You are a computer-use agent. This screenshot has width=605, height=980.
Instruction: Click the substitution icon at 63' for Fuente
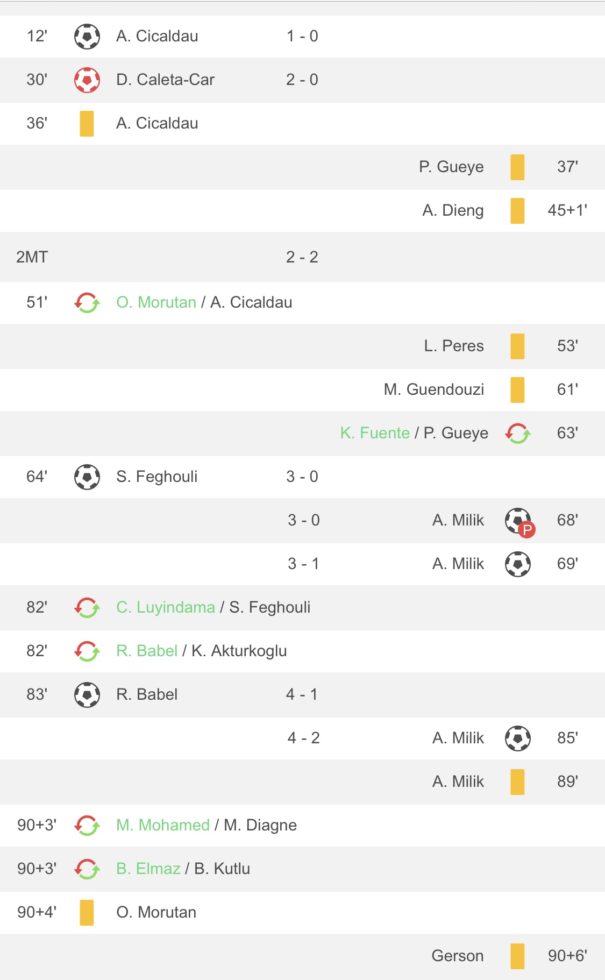[x=517, y=433]
